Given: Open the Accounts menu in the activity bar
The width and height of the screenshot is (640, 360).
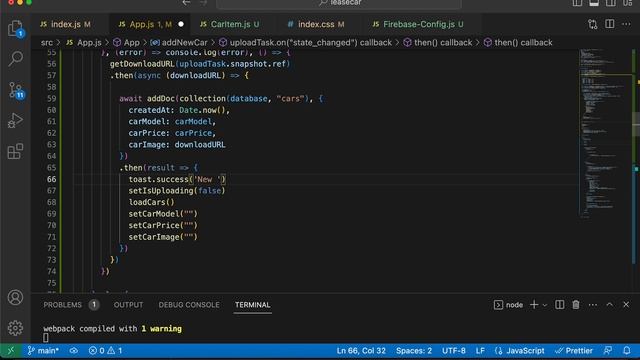Looking at the screenshot, I should (15, 298).
